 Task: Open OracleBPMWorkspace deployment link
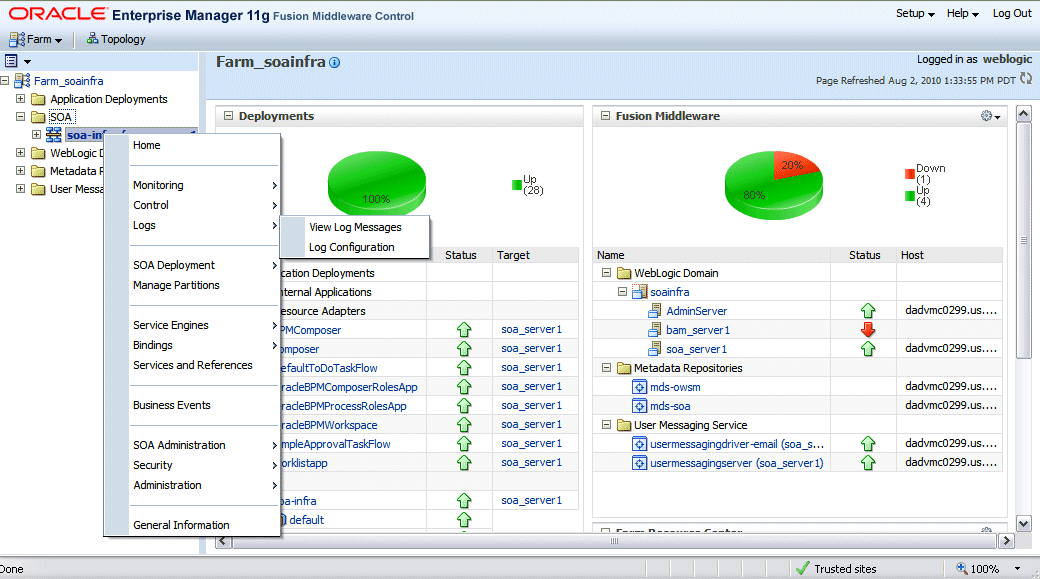(329, 425)
